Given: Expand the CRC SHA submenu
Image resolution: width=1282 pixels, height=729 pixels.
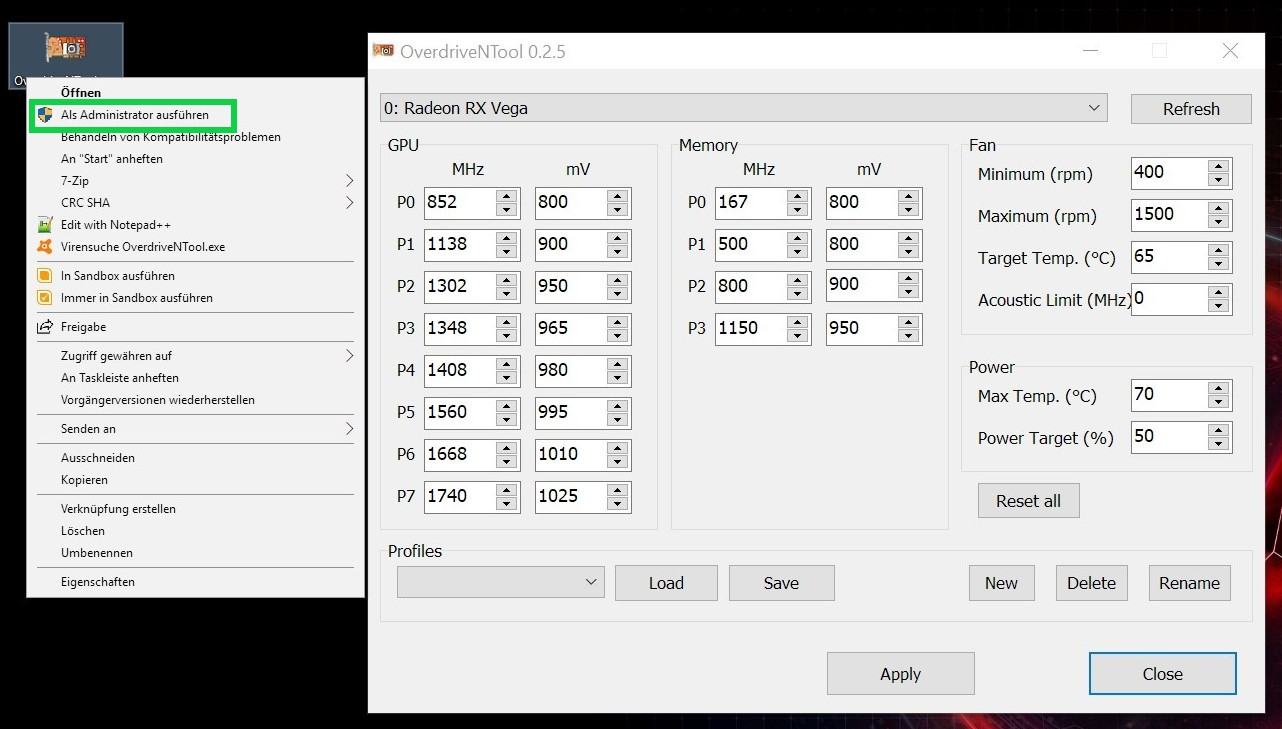Looking at the screenshot, I should point(194,203).
